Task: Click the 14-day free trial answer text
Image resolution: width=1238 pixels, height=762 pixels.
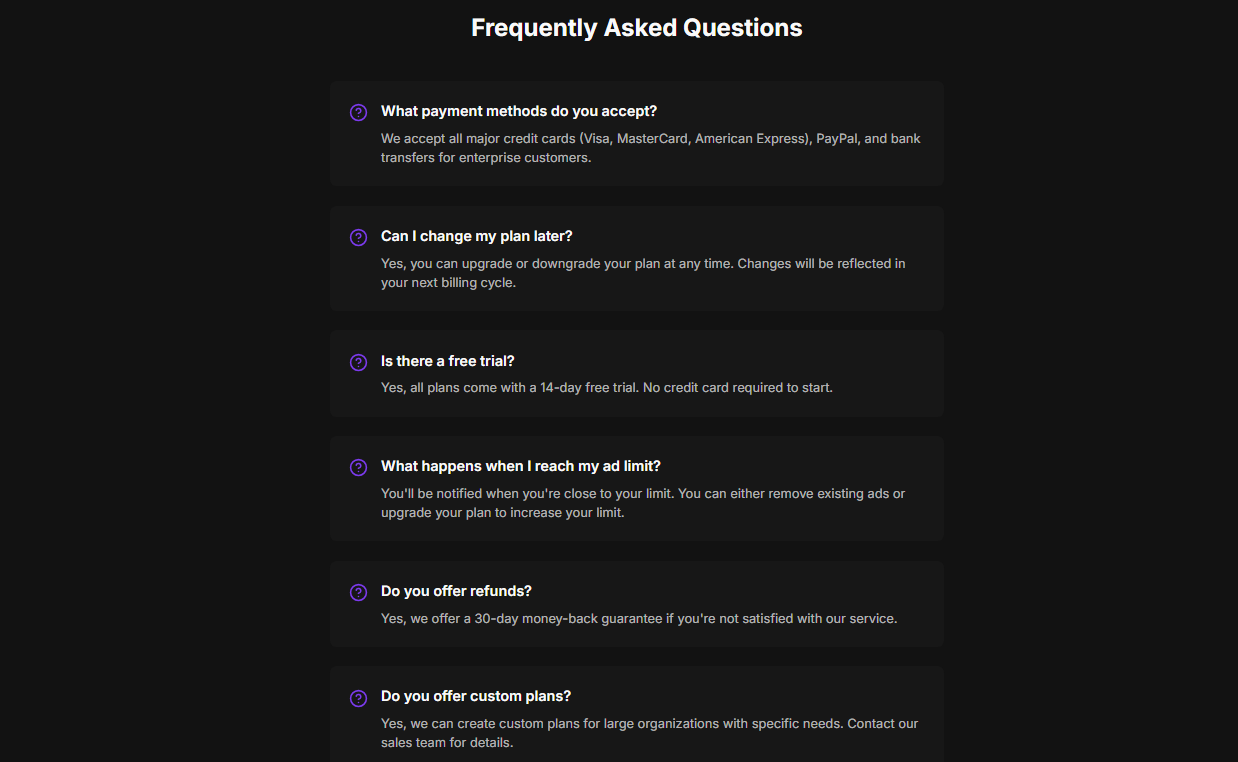Action: (606, 387)
